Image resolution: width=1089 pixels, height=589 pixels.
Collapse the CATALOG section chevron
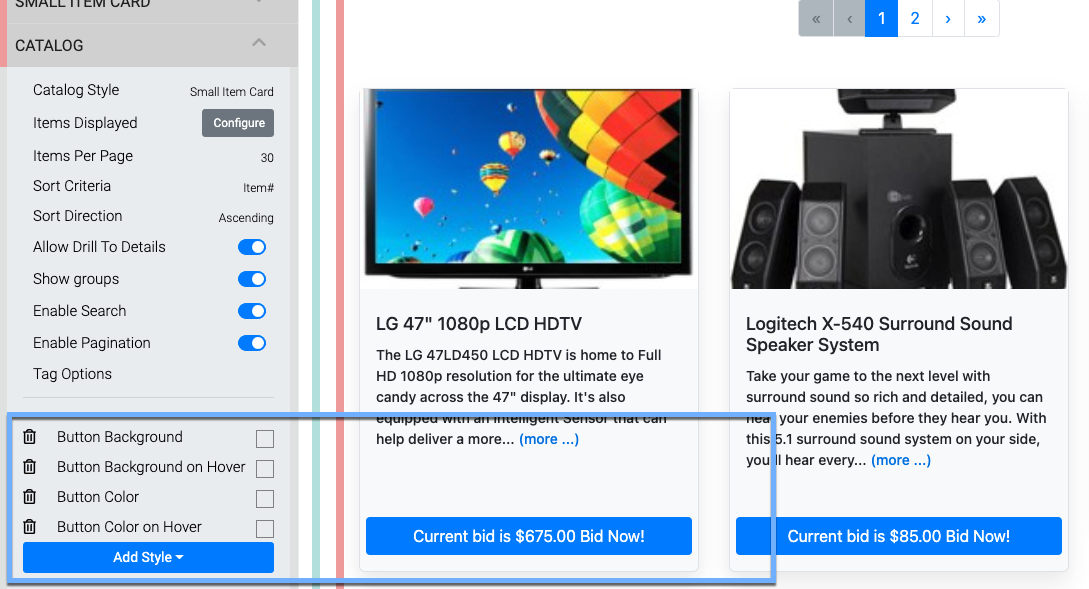click(259, 43)
